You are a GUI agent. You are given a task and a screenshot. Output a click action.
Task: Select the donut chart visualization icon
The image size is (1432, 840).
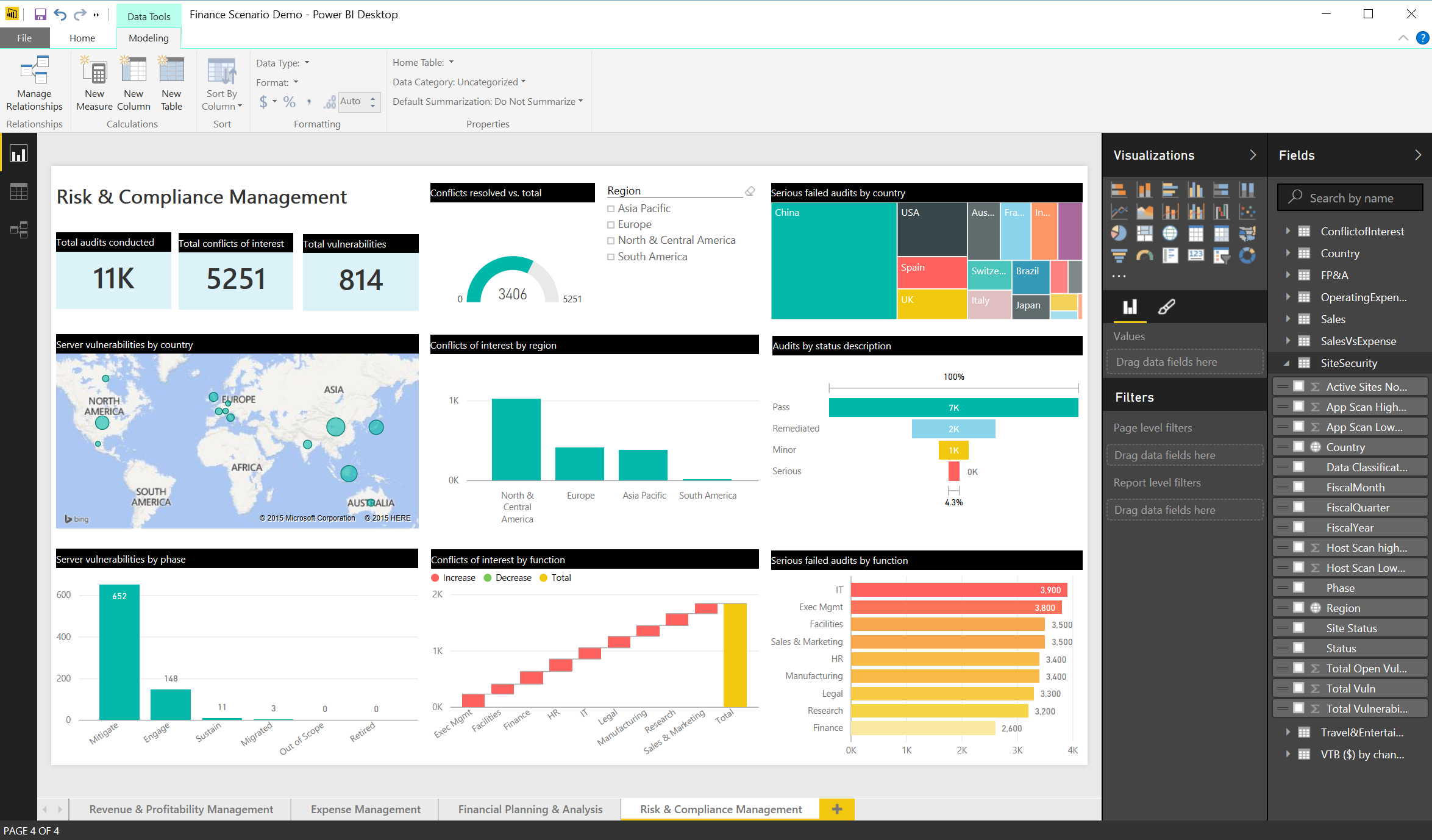click(x=1247, y=255)
